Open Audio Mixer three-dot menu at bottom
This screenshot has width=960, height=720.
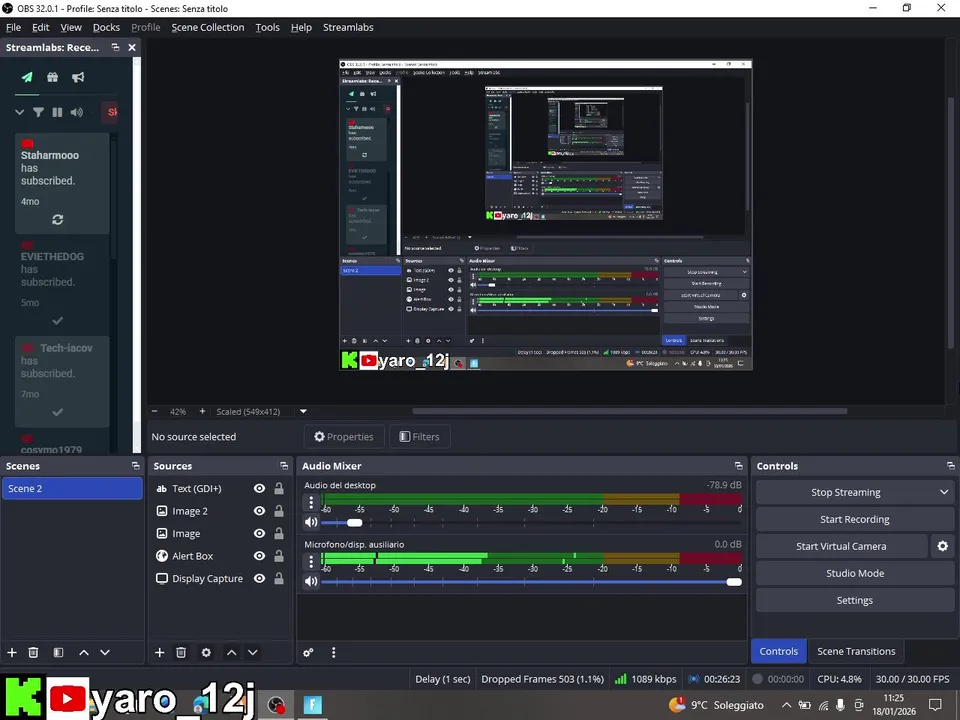(x=333, y=652)
